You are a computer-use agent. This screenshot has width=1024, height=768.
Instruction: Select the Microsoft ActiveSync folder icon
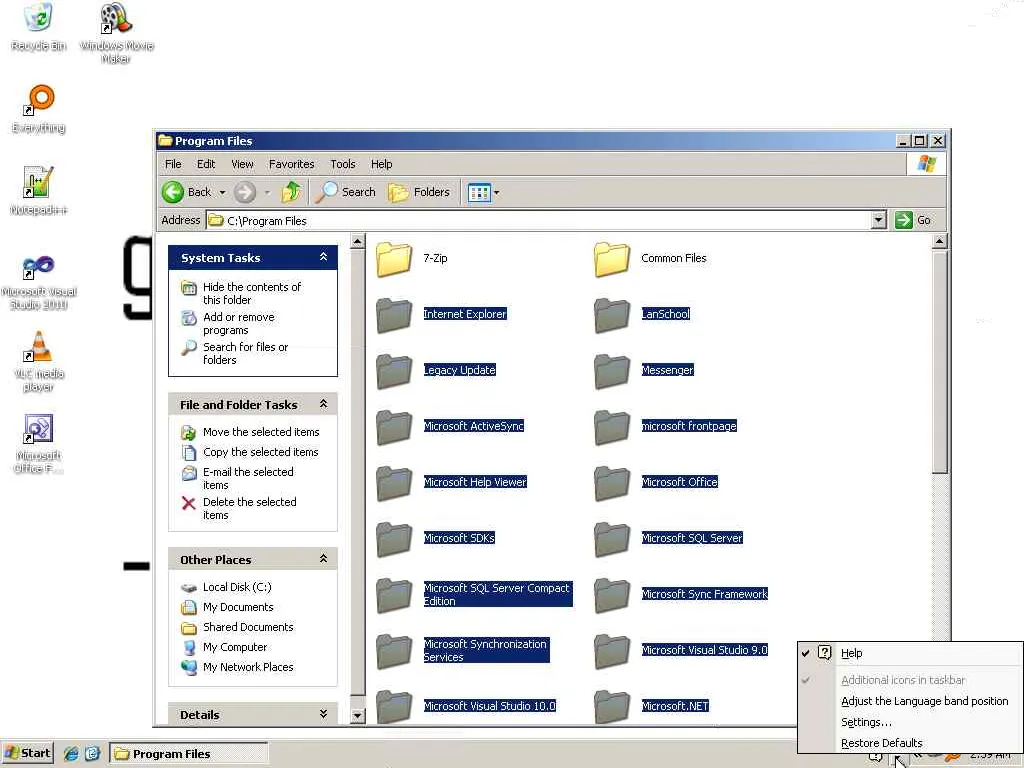coord(394,428)
